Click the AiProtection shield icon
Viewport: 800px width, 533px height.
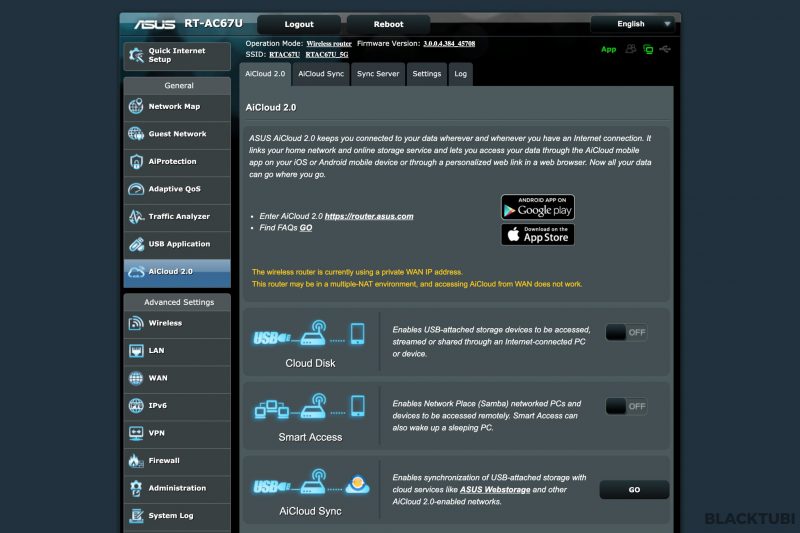coord(136,161)
